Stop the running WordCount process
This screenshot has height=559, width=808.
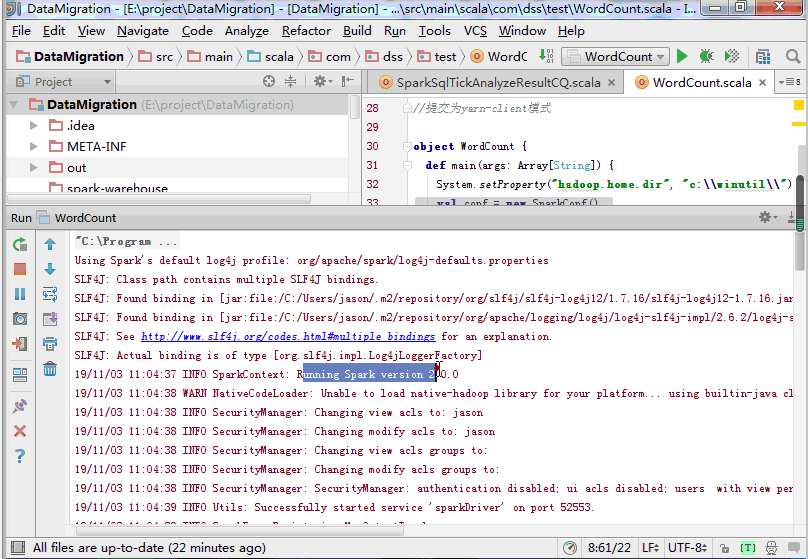pyautogui.click(x=20, y=269)
